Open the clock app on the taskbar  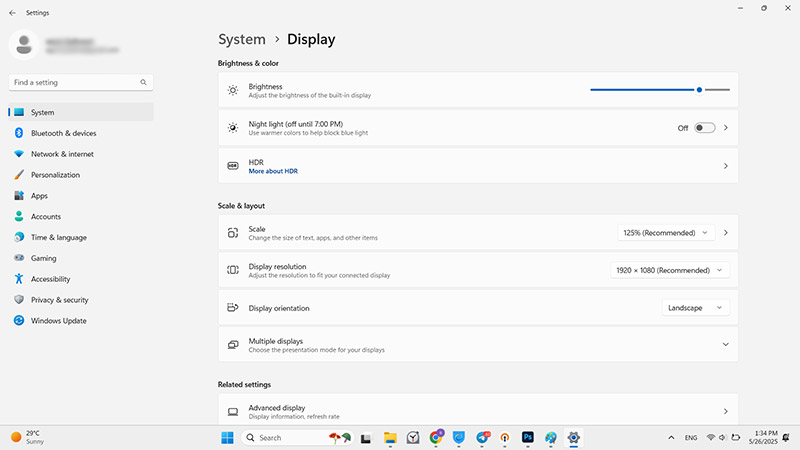click(413, 438)
